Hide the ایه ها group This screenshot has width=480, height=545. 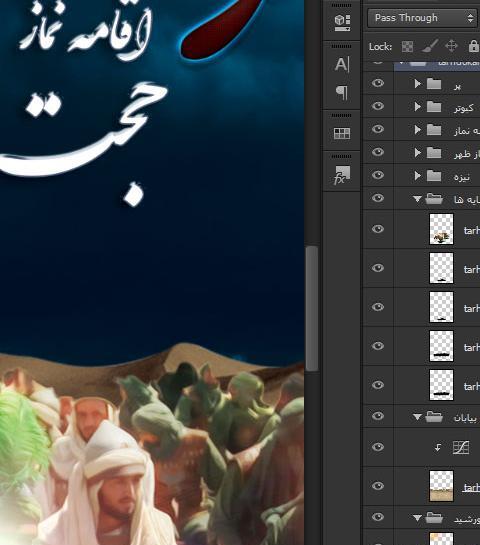point(378,198)
